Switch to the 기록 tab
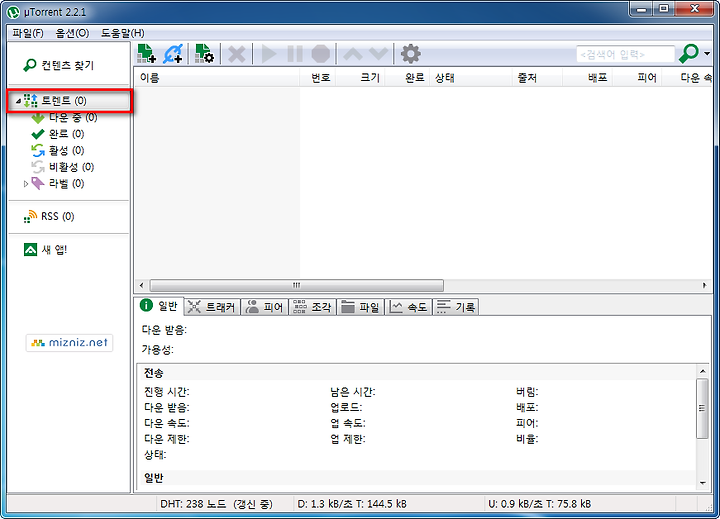The width and height of the screenshot is (720, 519). pos(456,307)
